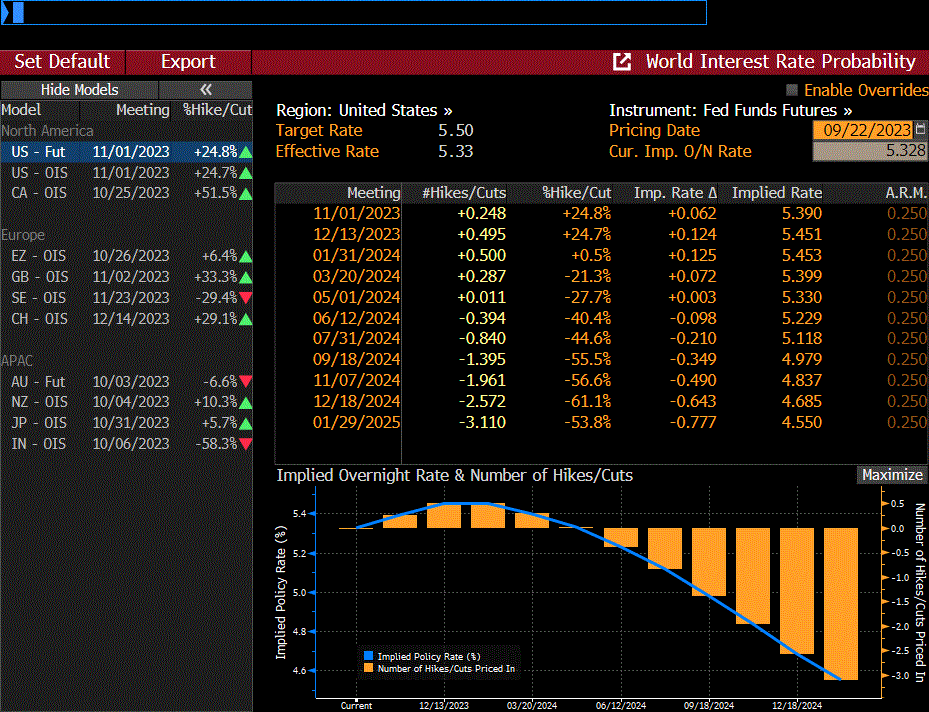Select the JP - OIS model row
Image resolution: width=929 pixels, height=712 pixels.
pos(126,422)
